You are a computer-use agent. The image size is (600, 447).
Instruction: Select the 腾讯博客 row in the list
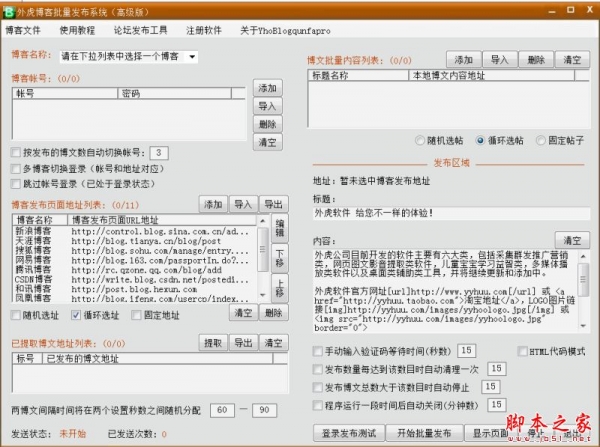pos(134,270)
